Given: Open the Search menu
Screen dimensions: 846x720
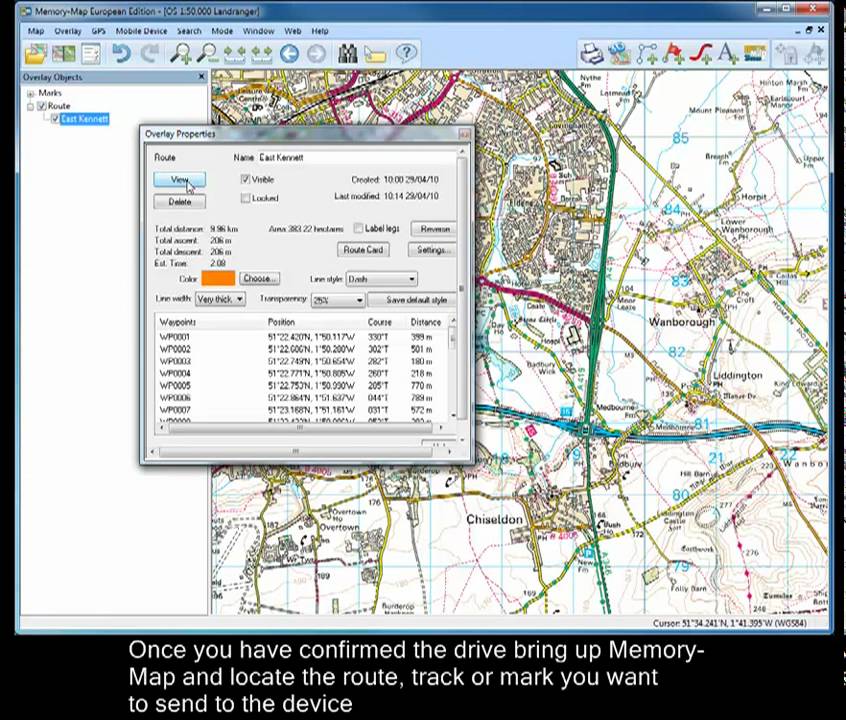Looking at the screenshot, I should 189,31.
